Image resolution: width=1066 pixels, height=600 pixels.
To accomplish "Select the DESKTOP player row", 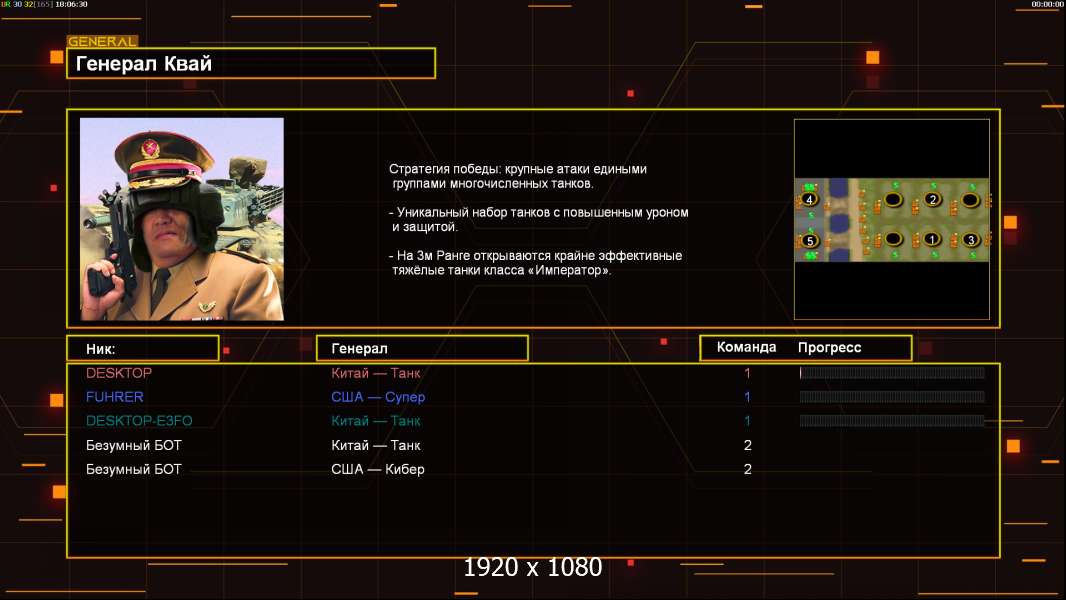I will [533, 372].
